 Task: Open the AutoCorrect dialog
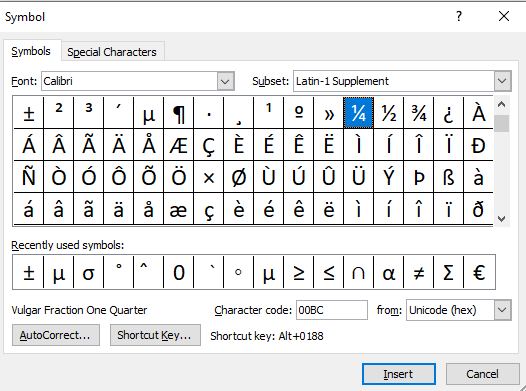point(56,335)
